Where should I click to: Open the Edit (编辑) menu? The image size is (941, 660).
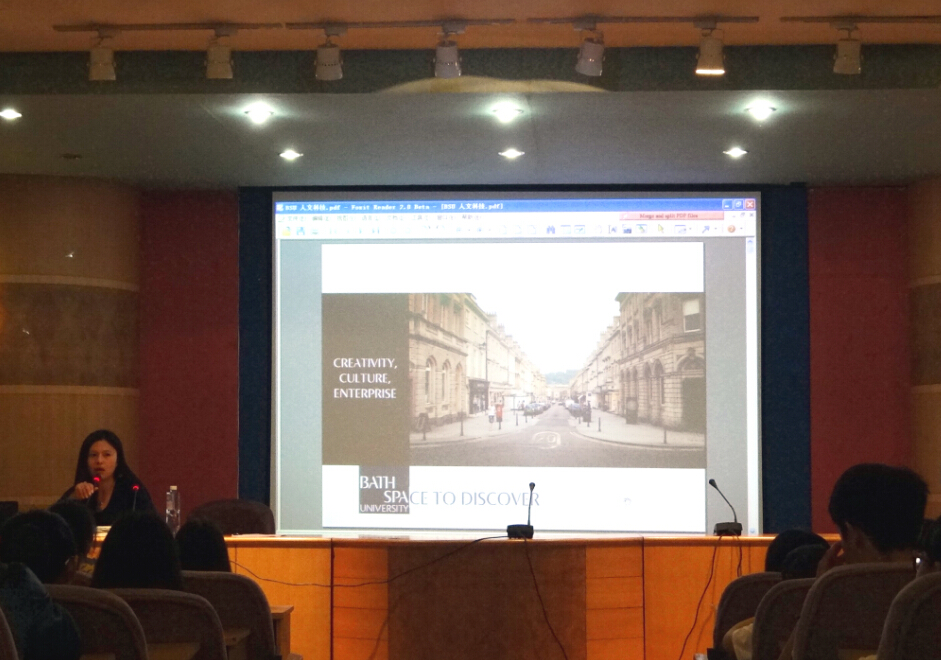coord(318,217)
